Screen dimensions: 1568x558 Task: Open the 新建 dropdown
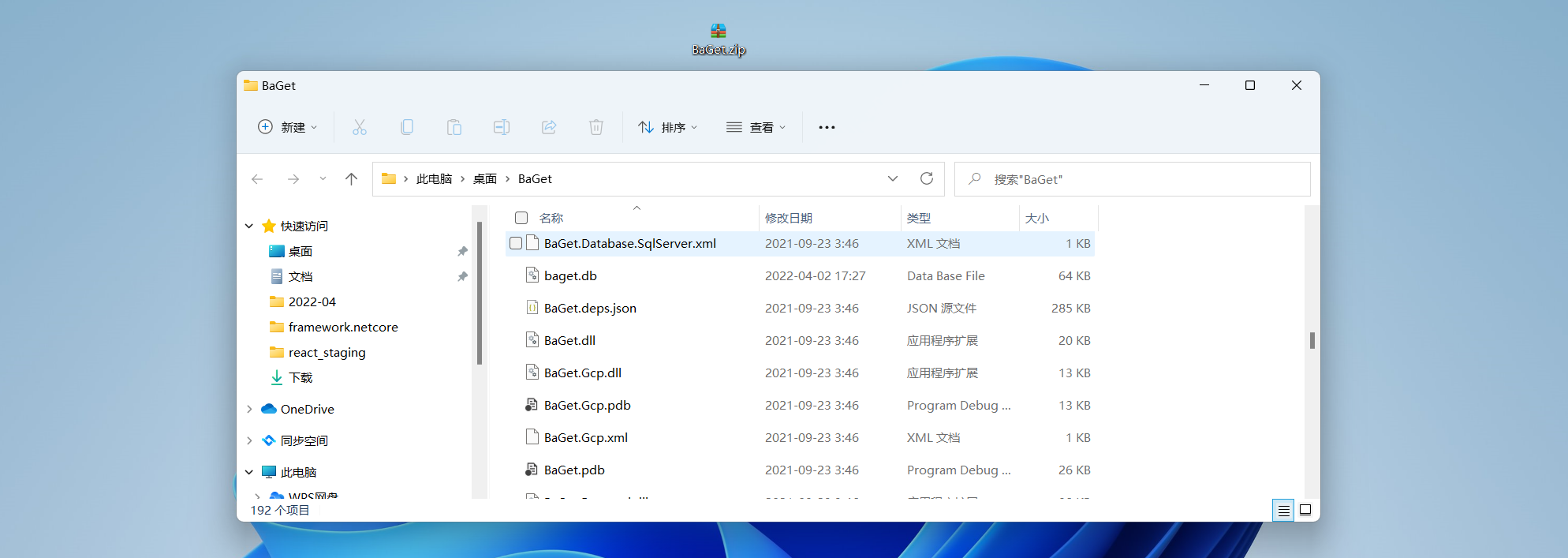pos(288,127)
